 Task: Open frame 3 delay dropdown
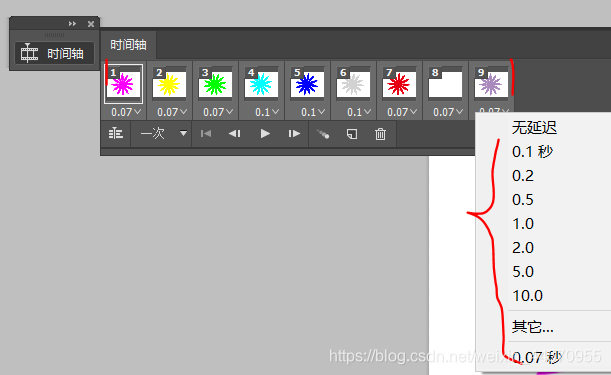click(218, 112)
